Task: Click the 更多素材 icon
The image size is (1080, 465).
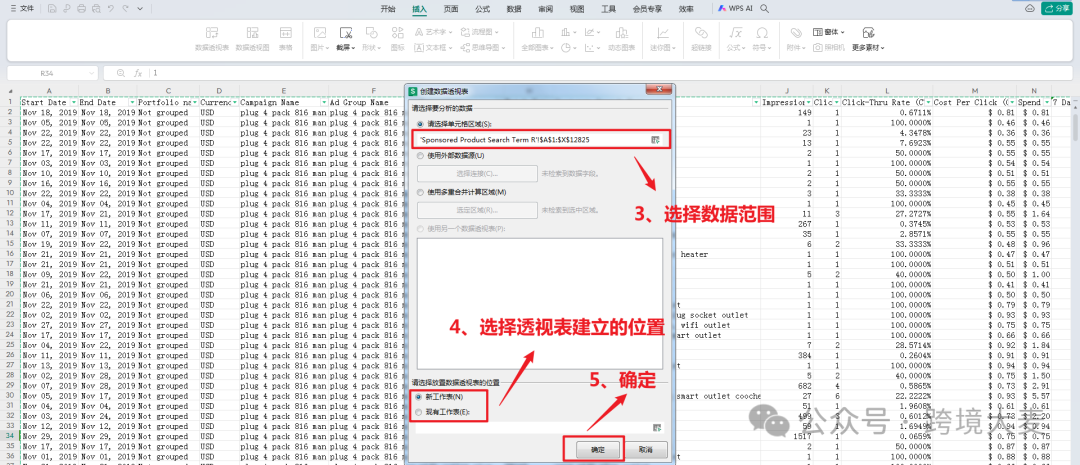Action: point(868,32)
